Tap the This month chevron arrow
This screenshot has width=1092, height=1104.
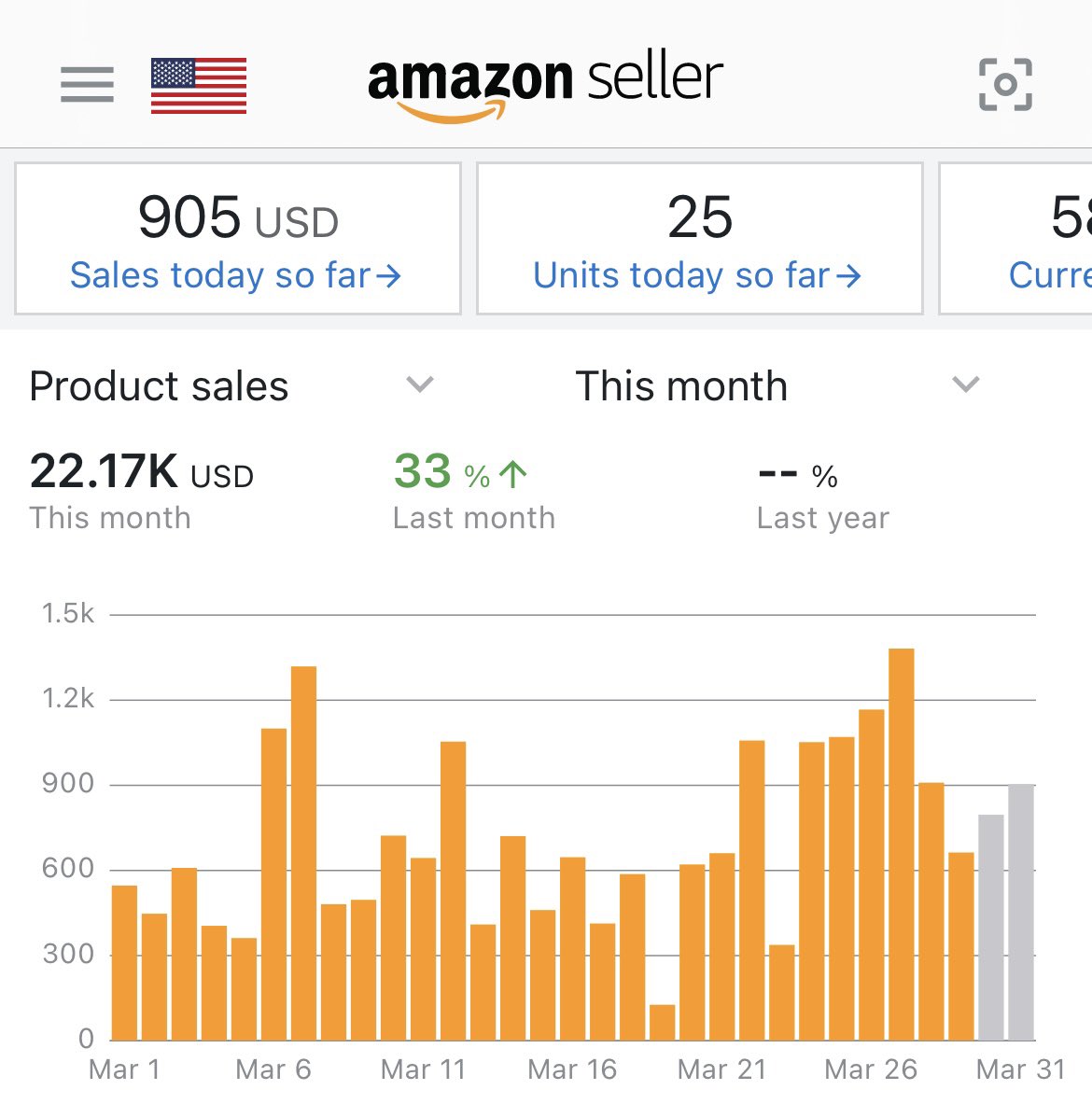965,384
